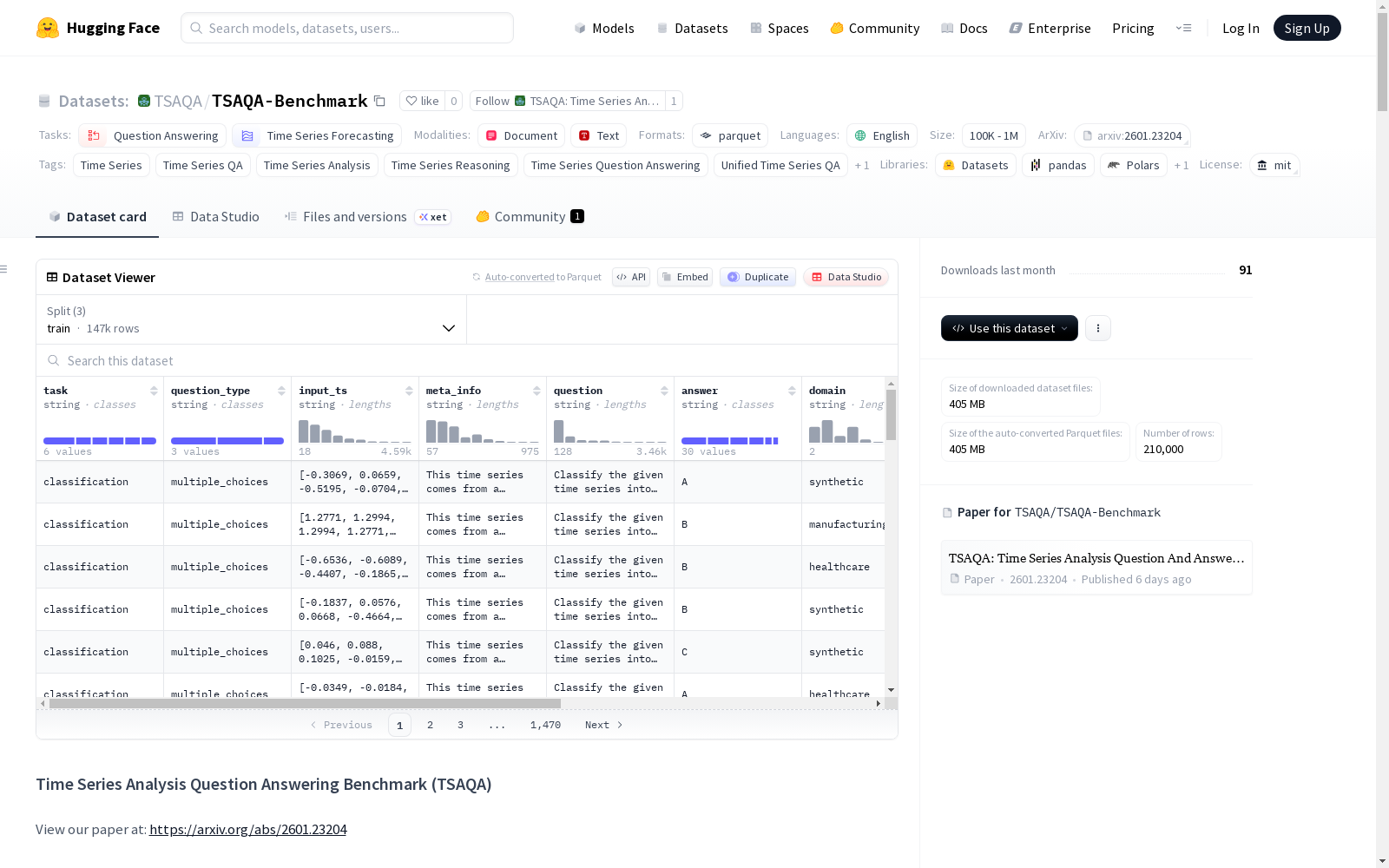Viewport: 1389px width, 868px height.
Task: Select the Question Answering task tag
Action: (153, 135)
